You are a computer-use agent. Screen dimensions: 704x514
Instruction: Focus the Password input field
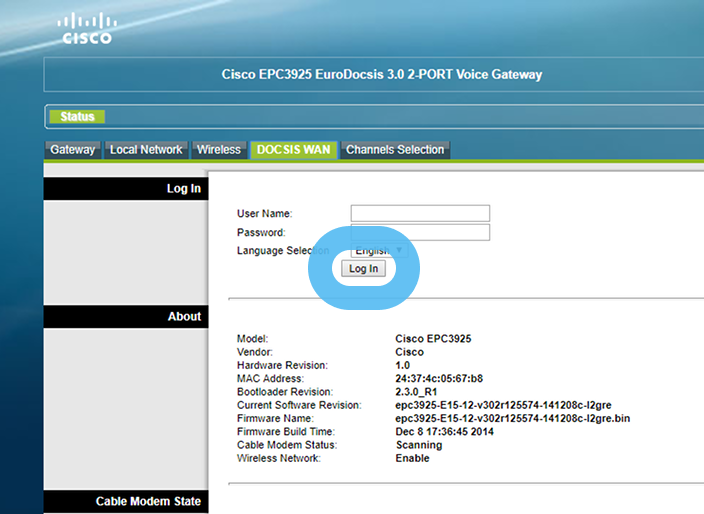click(x=420, y=232)
